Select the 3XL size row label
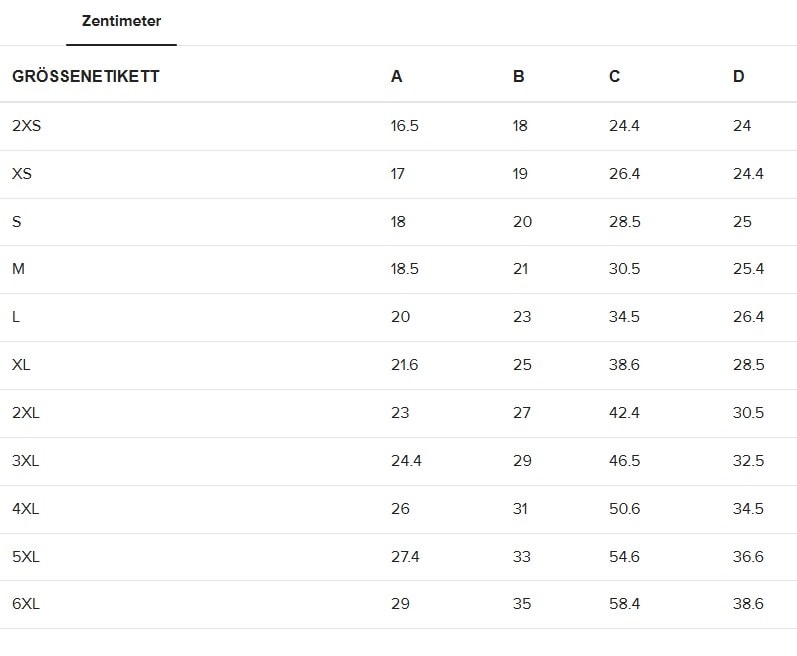 26,461
